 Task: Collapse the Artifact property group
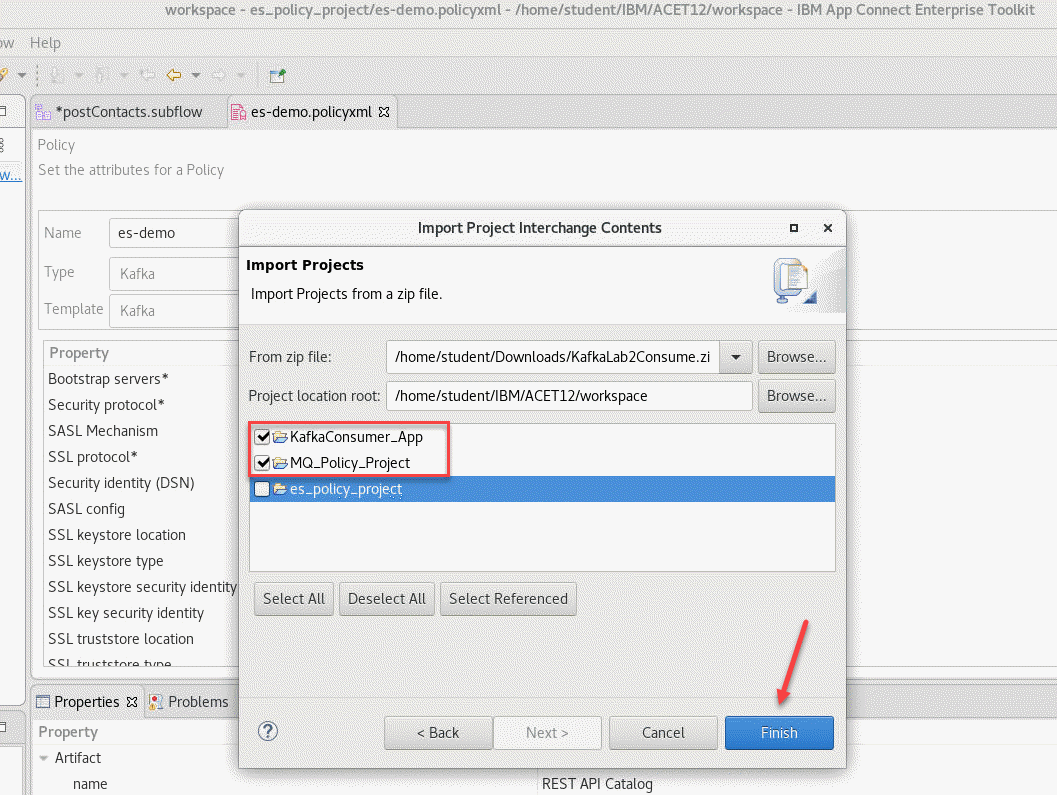[44, 758]
